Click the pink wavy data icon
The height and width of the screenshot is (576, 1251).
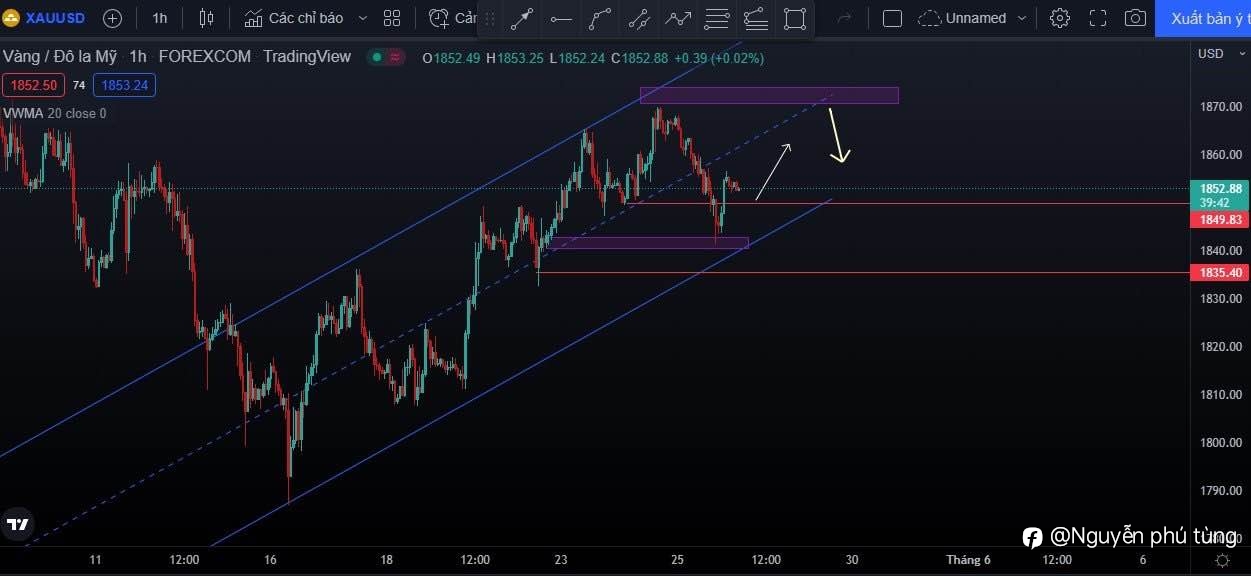(x=397, y=58)
